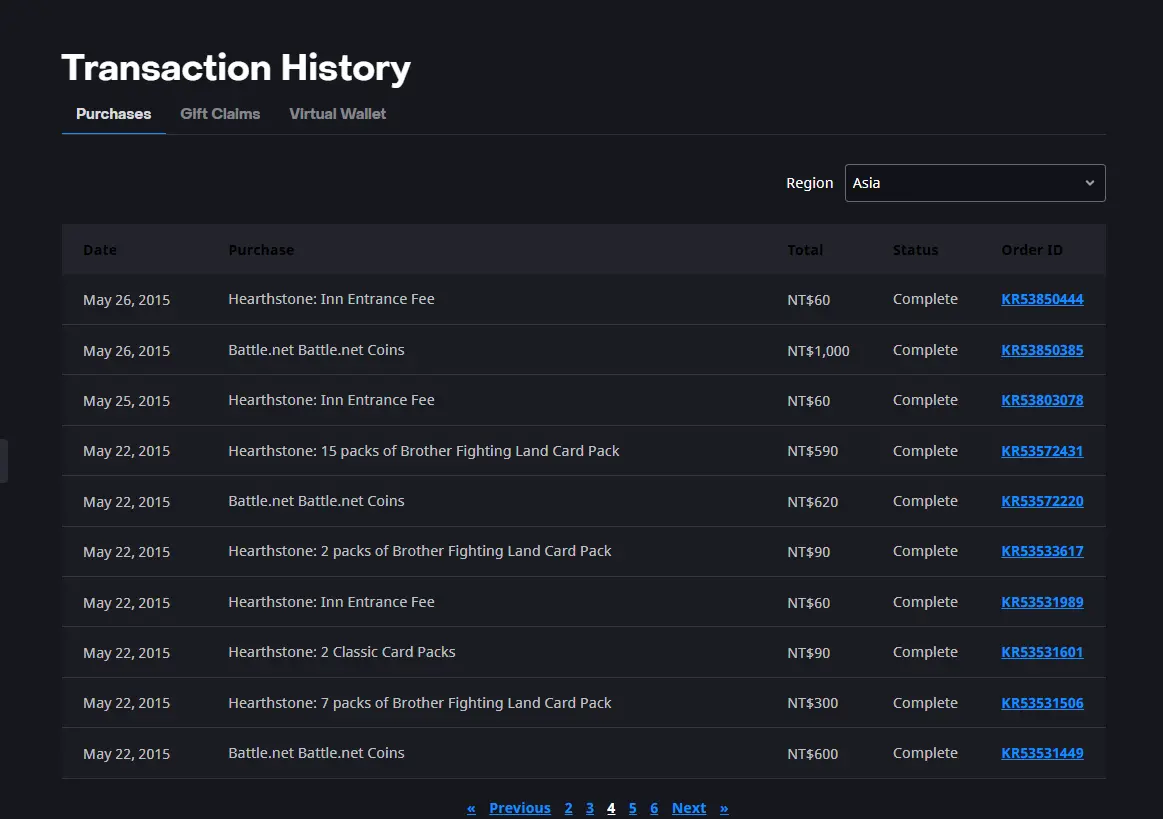
Task: Click Battle.net Coins purchase for NT$620
Action: tap(316, 501)
